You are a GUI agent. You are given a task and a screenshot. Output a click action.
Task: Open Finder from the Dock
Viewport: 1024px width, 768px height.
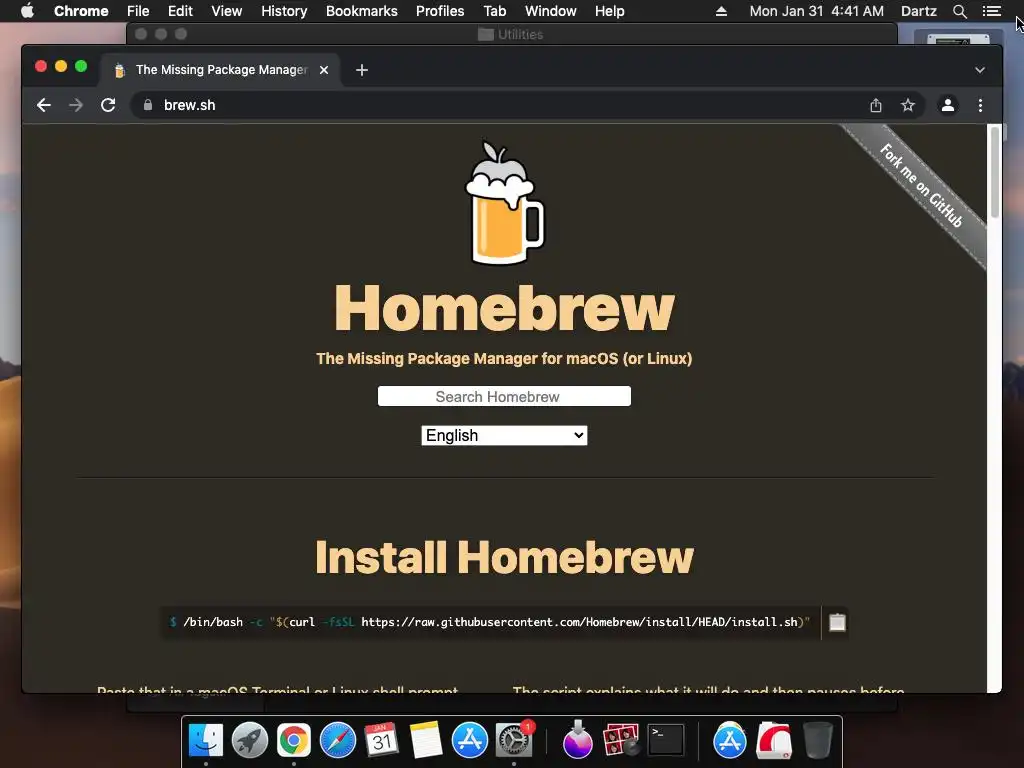[x=206, y=740]
